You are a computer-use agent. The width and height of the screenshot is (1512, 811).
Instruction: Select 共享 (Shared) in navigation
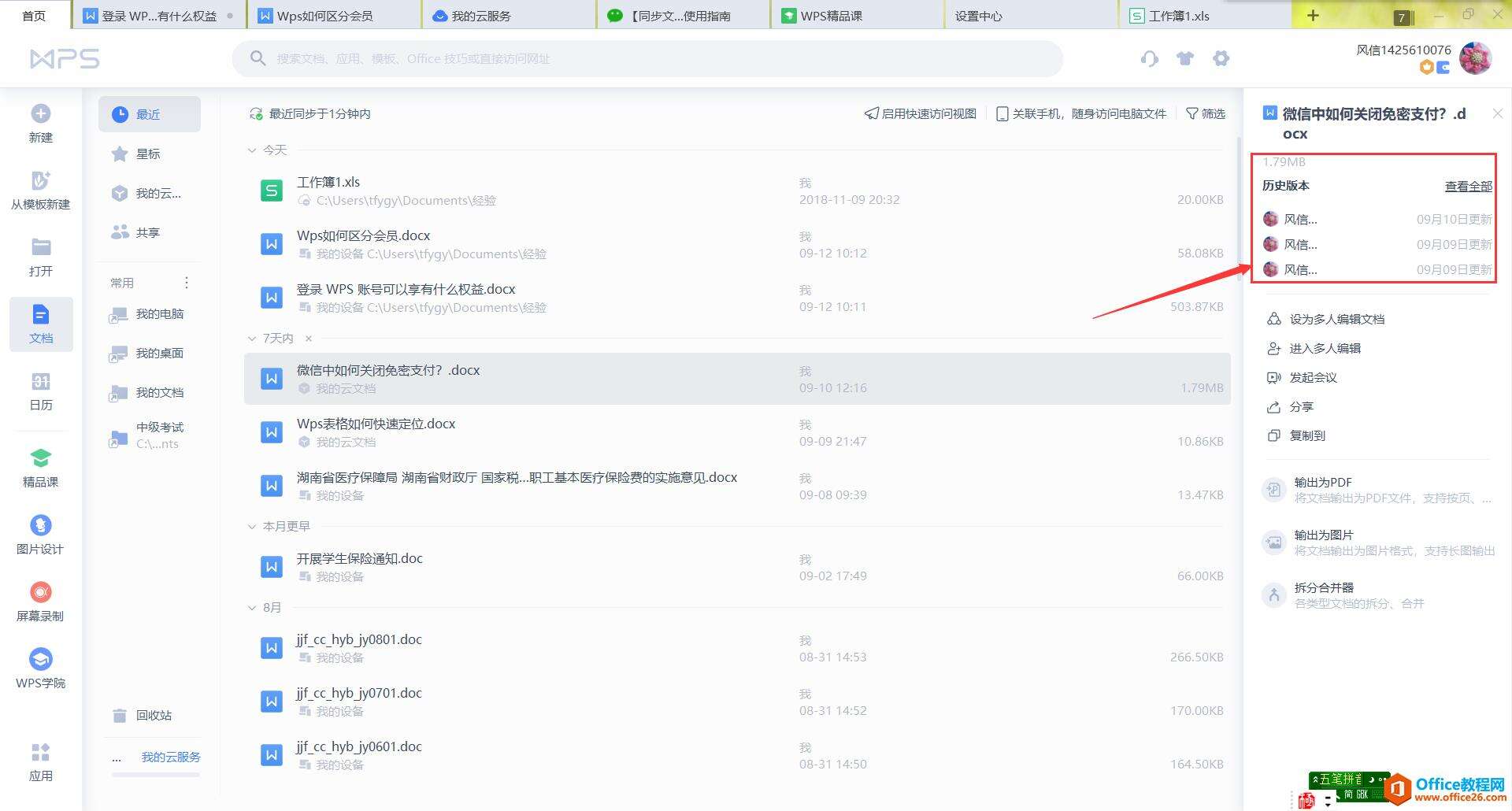click(x=150, y=232)
